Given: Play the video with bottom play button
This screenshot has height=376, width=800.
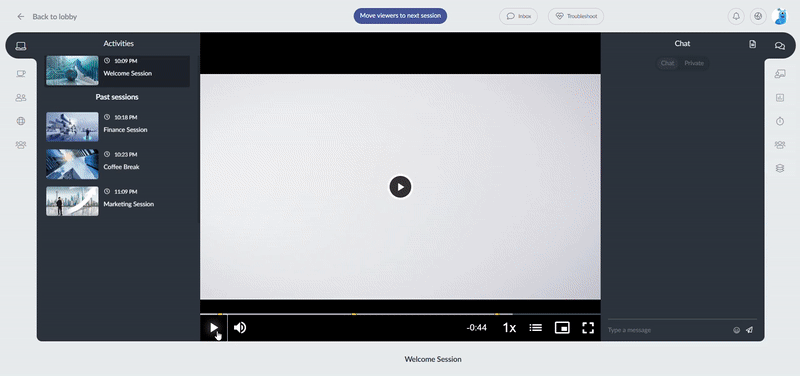Looking at the screenshot, I should (x=214, y=328).
